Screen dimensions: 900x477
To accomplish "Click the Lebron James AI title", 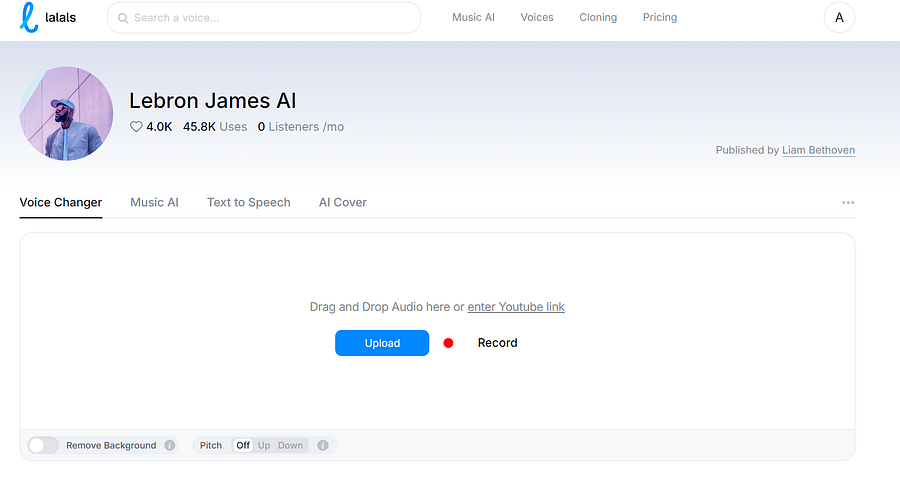I will [212, 101].
